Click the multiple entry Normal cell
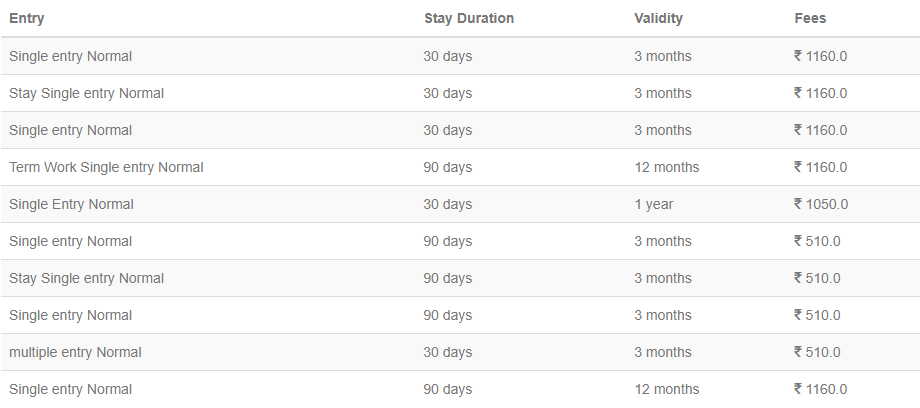 [75, 352]
